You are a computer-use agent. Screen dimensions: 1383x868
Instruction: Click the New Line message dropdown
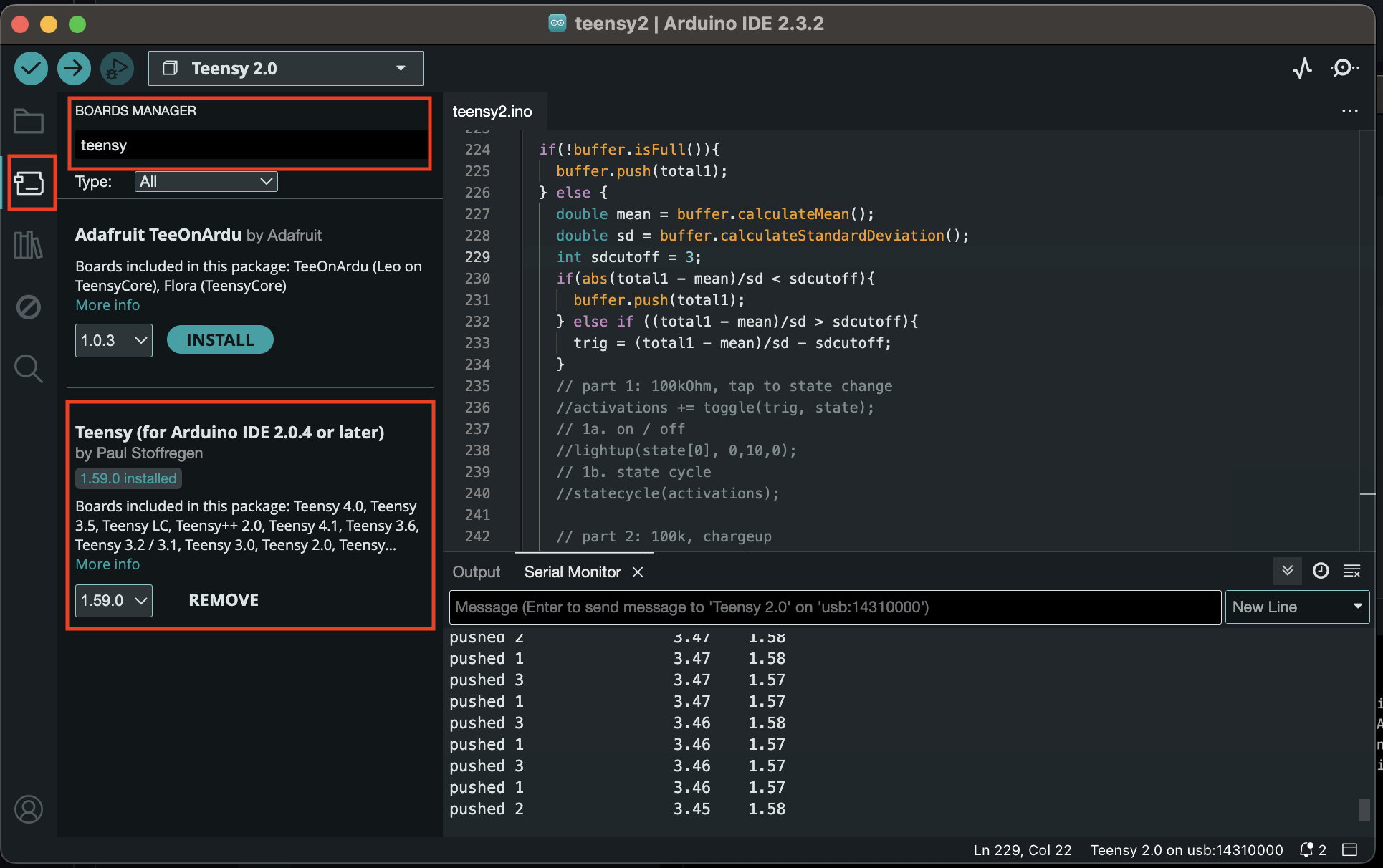(x=1294, y=606)
